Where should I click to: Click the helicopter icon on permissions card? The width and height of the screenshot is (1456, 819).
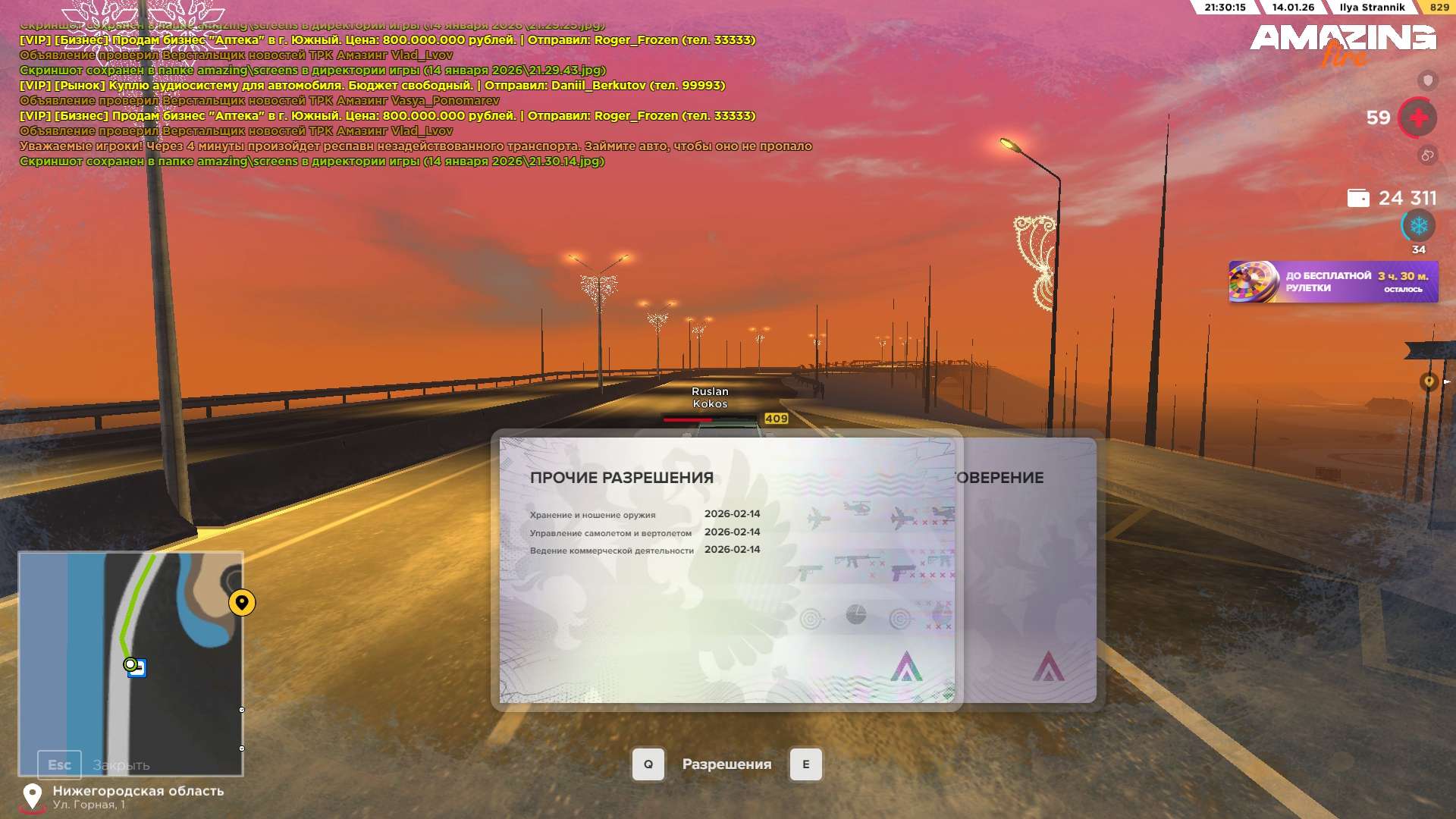[856, 507]
